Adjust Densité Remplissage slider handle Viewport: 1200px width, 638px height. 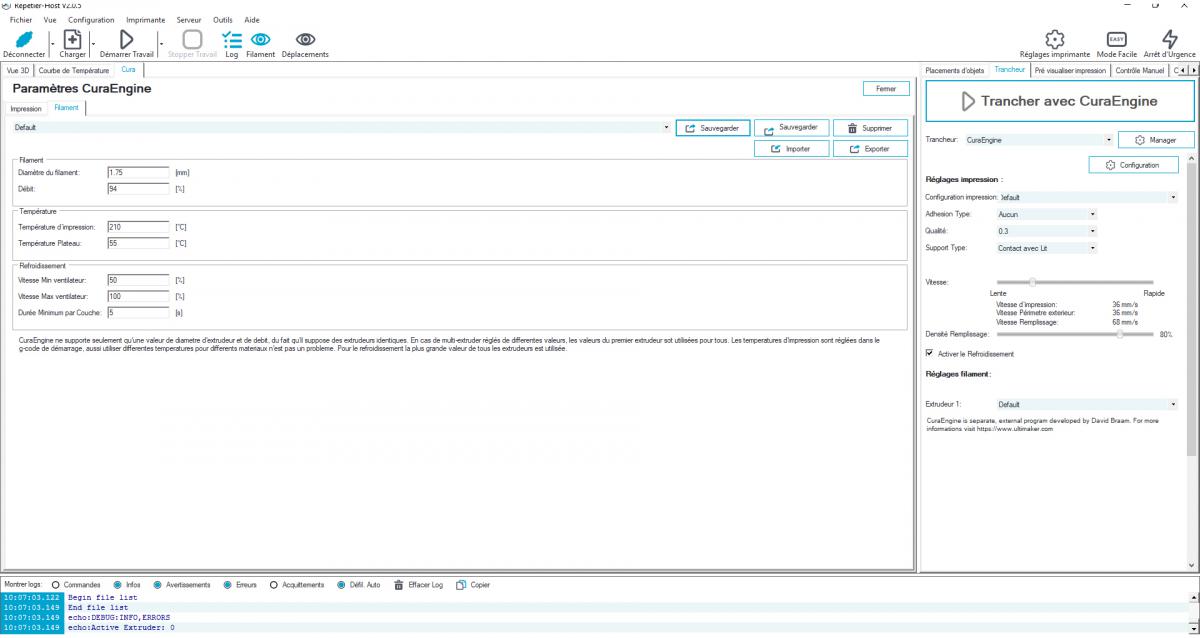(x=1120, y=335)
